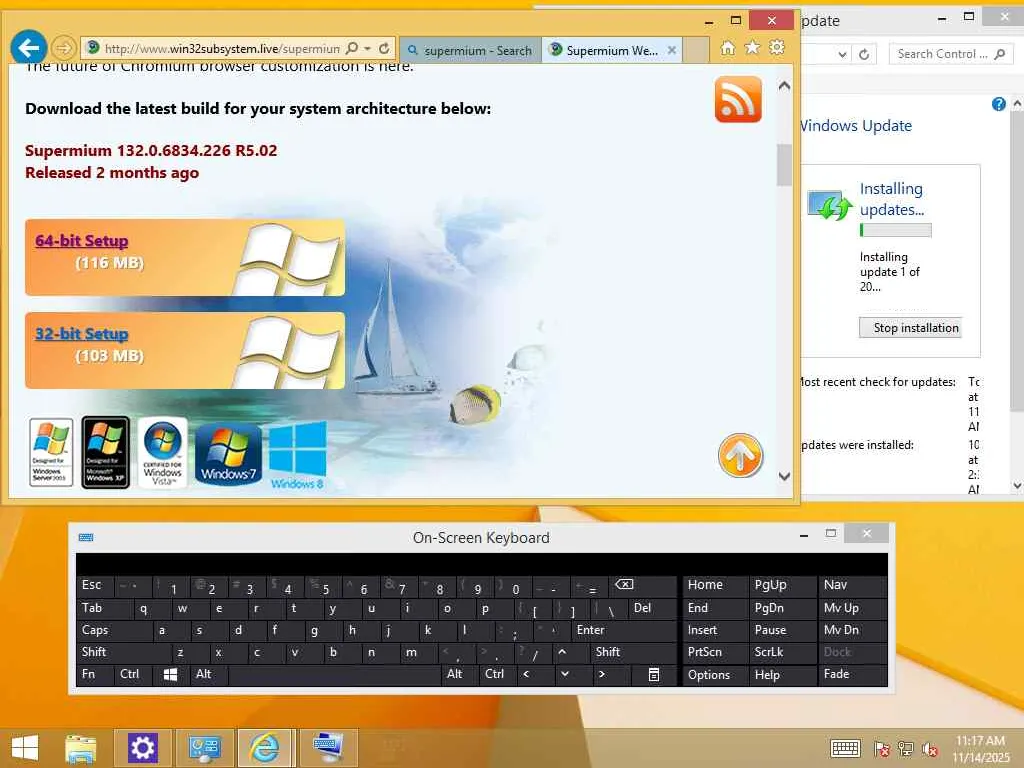Open File Explorer from the taskbar
The width and height of the screenshot is (1024, 768).
pos(80,748)
